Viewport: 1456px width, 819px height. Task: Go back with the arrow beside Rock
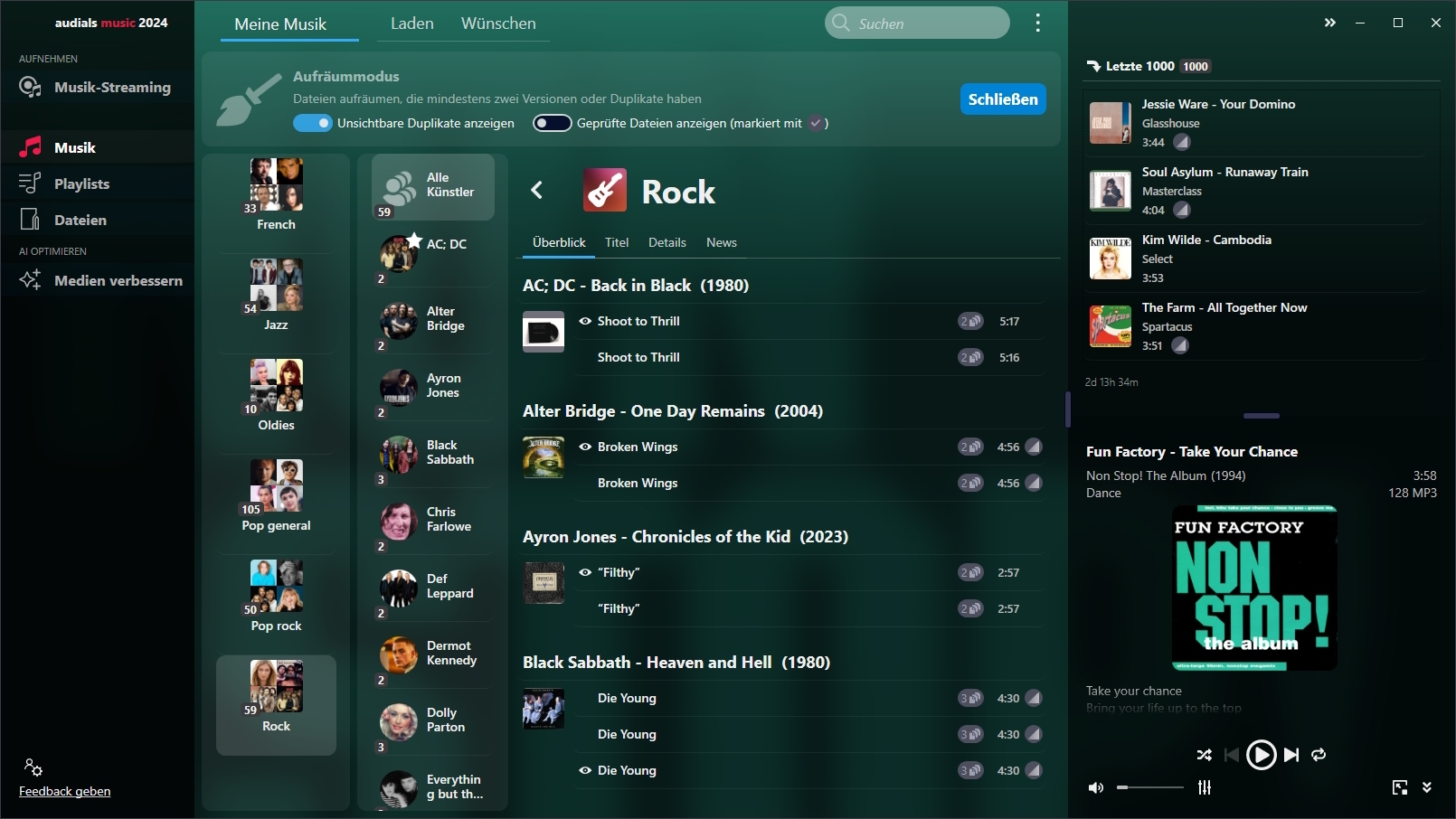coord(537,190)
